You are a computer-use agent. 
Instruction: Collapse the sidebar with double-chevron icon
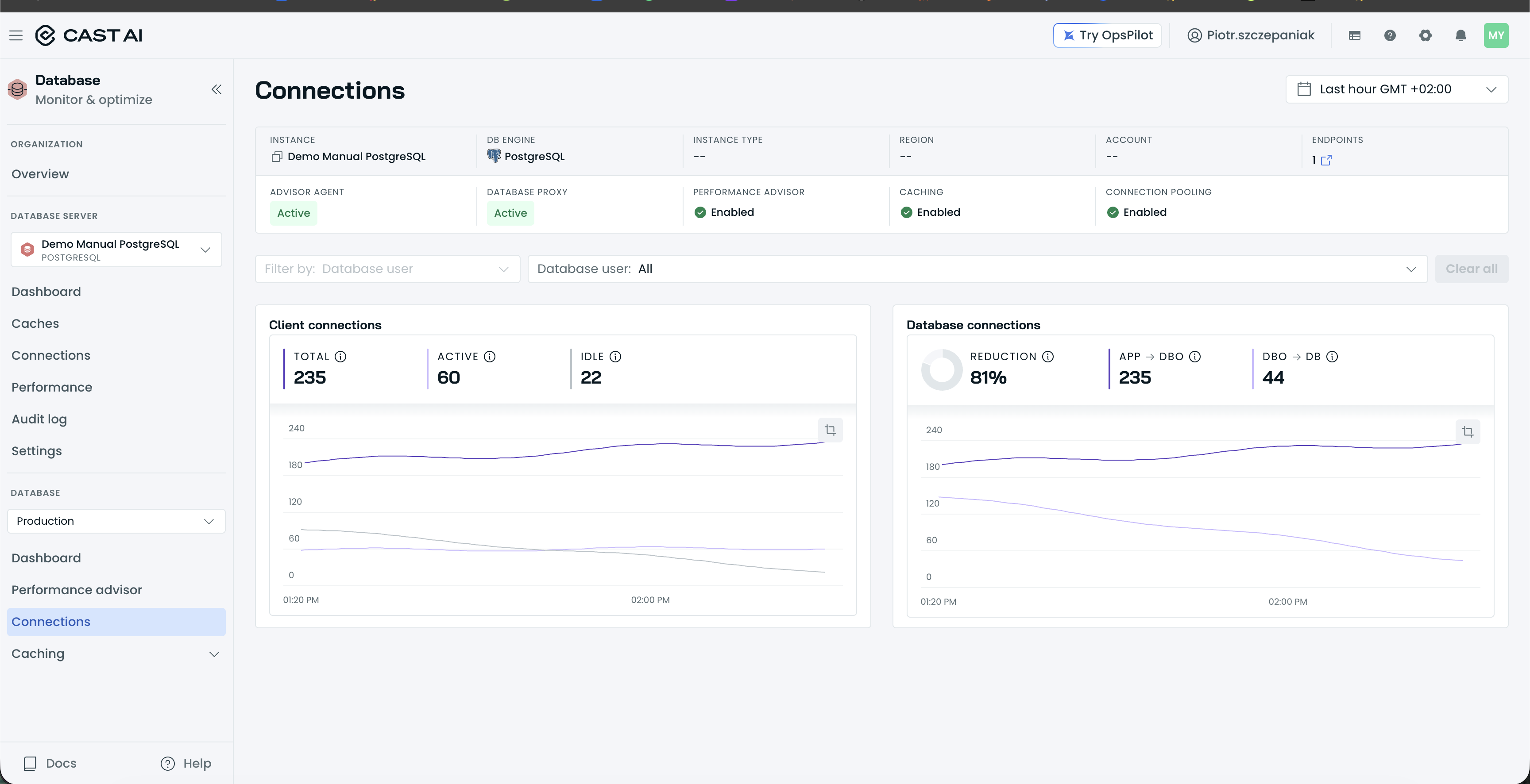pyautogui.click(x=216, y=90)
